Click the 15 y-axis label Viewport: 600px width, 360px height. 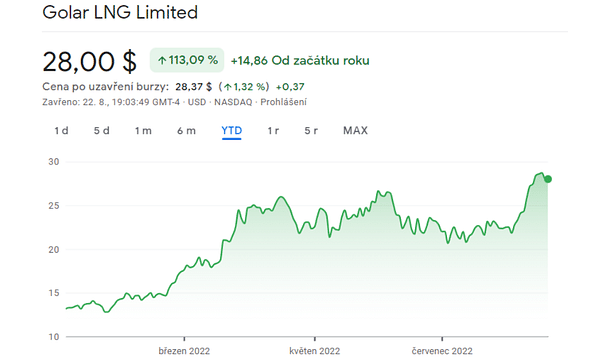pyautogui.click(x=54, y=293)
